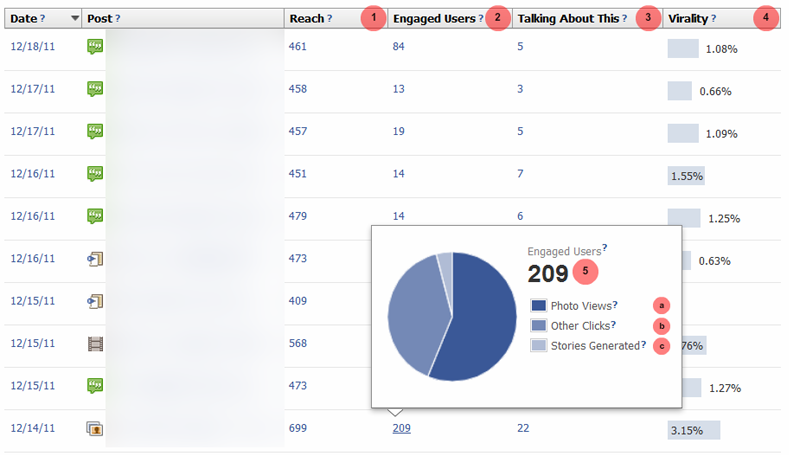Screen dimensions: 800x469
Task: Click the Other Clicks label in the popup
Action: pos(580,325)
